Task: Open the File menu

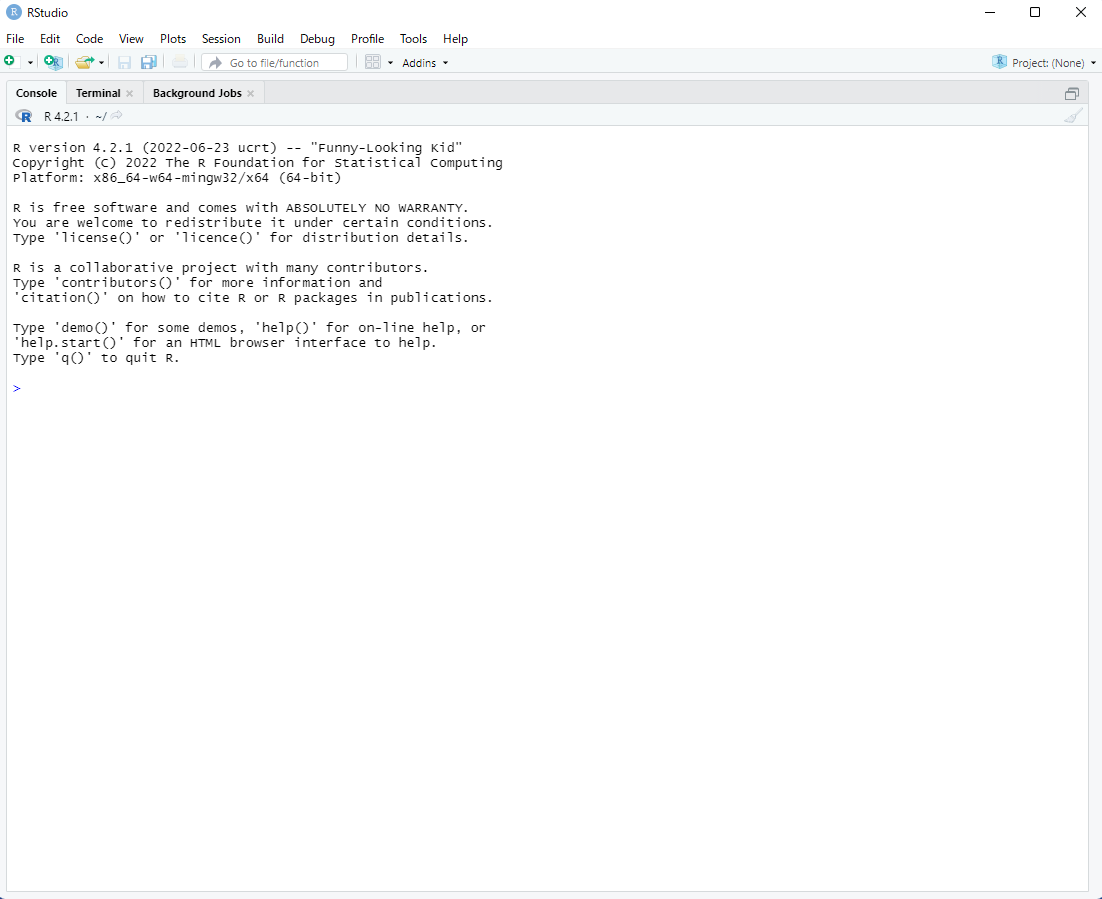Action: click(15, 39)
